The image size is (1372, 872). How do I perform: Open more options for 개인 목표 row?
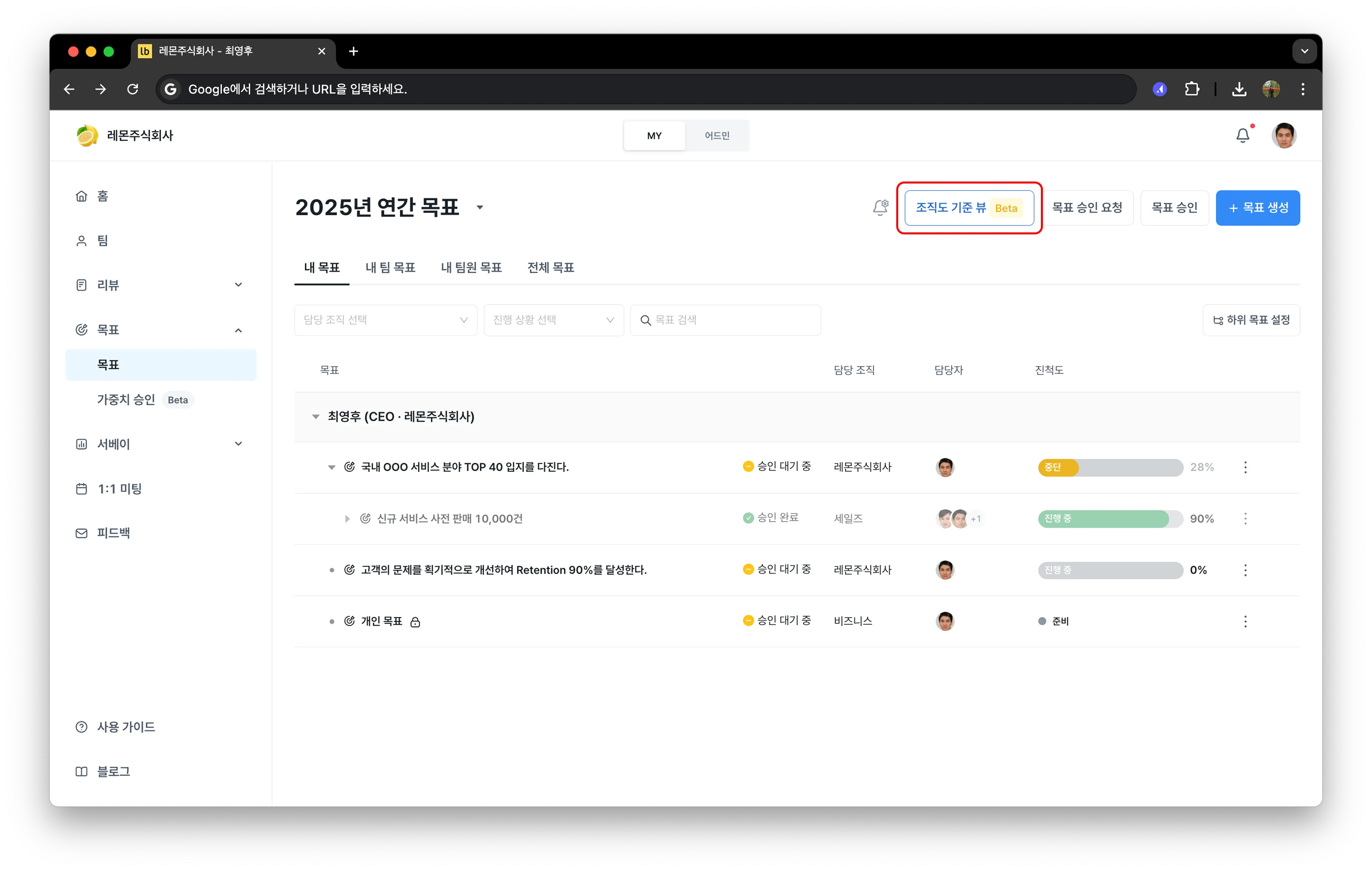click(1245, 621)
